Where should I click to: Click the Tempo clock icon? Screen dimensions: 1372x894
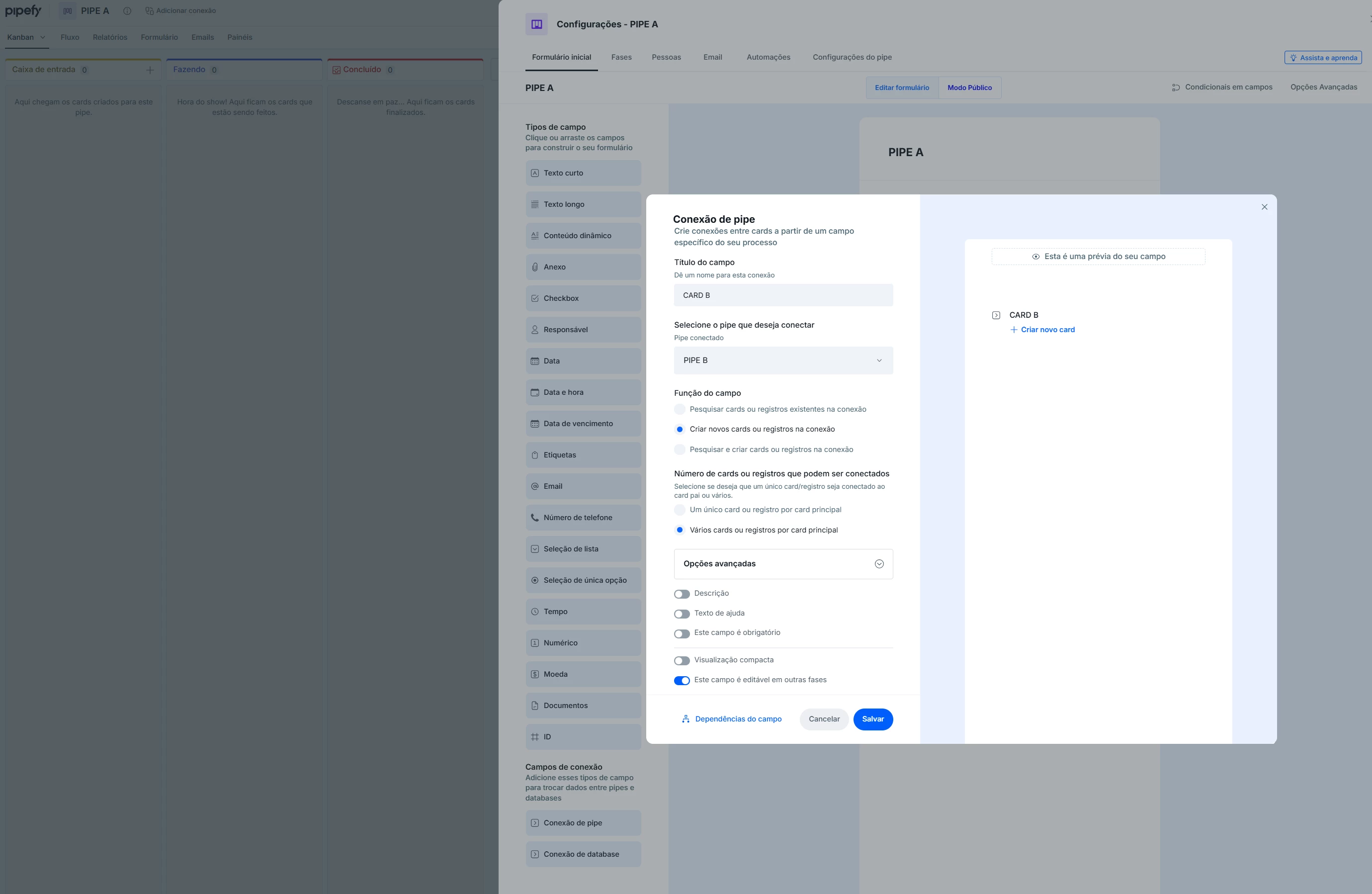(x=534, y=612)
